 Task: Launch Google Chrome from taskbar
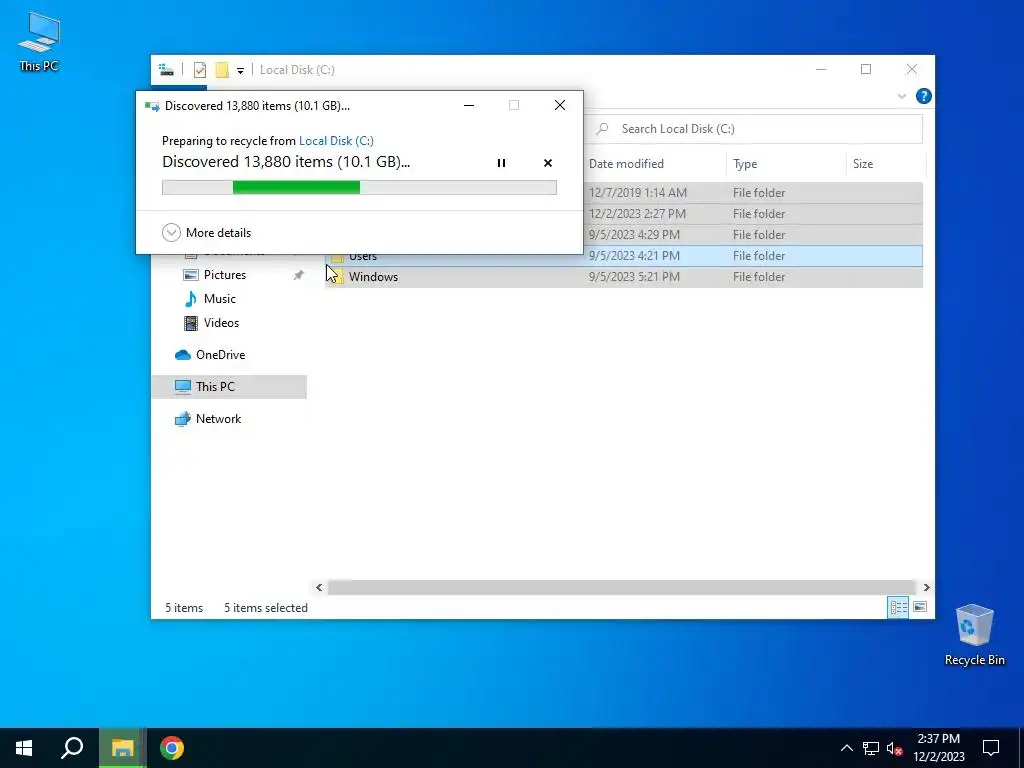pos(172,748)
